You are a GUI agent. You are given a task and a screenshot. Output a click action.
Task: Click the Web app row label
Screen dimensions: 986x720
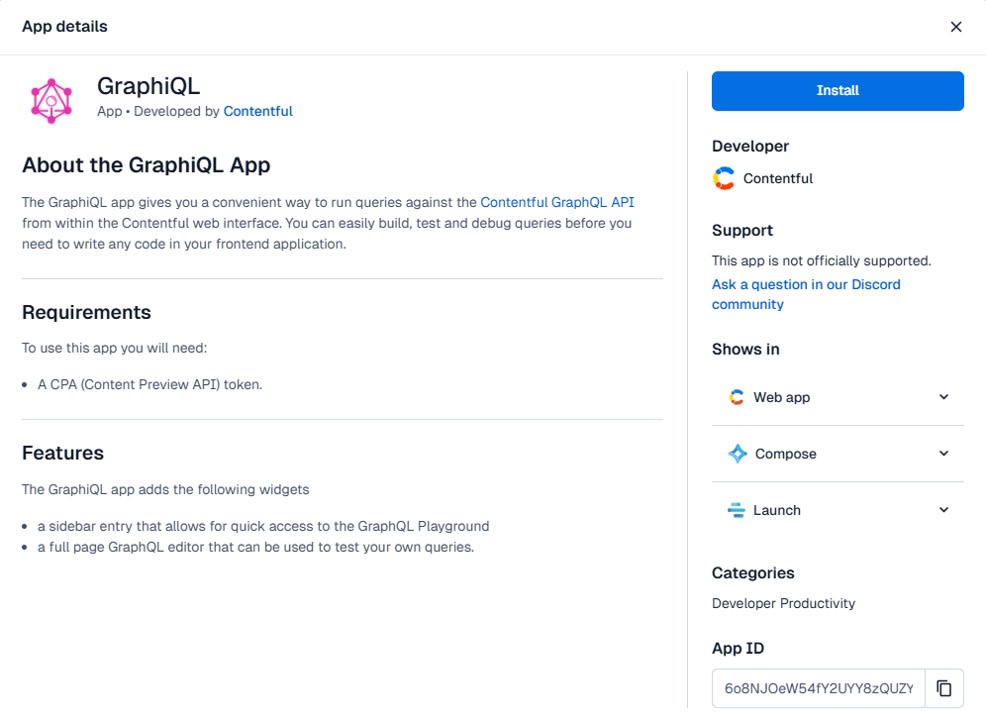(782, 397)
